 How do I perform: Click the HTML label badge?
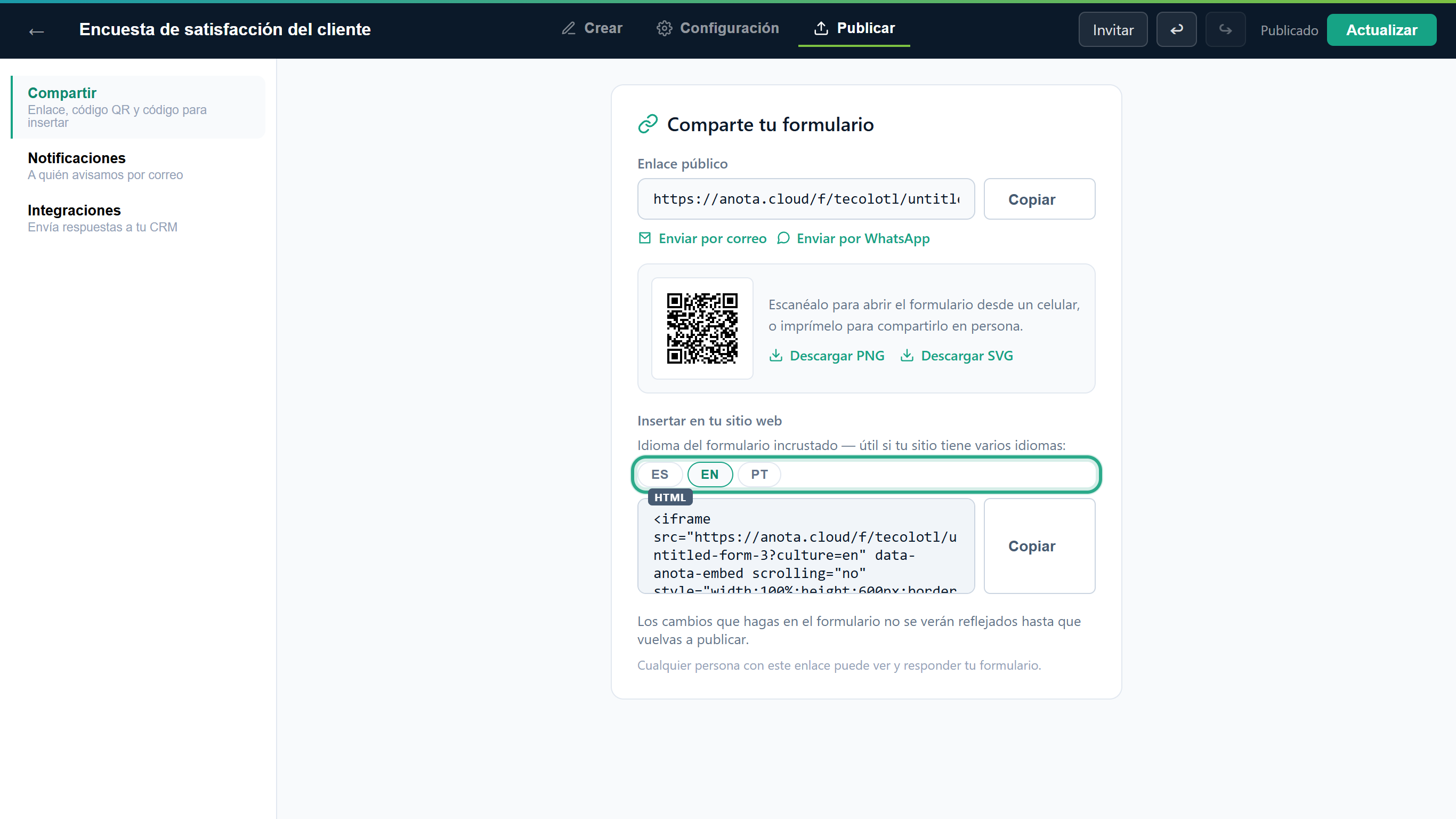669,497
